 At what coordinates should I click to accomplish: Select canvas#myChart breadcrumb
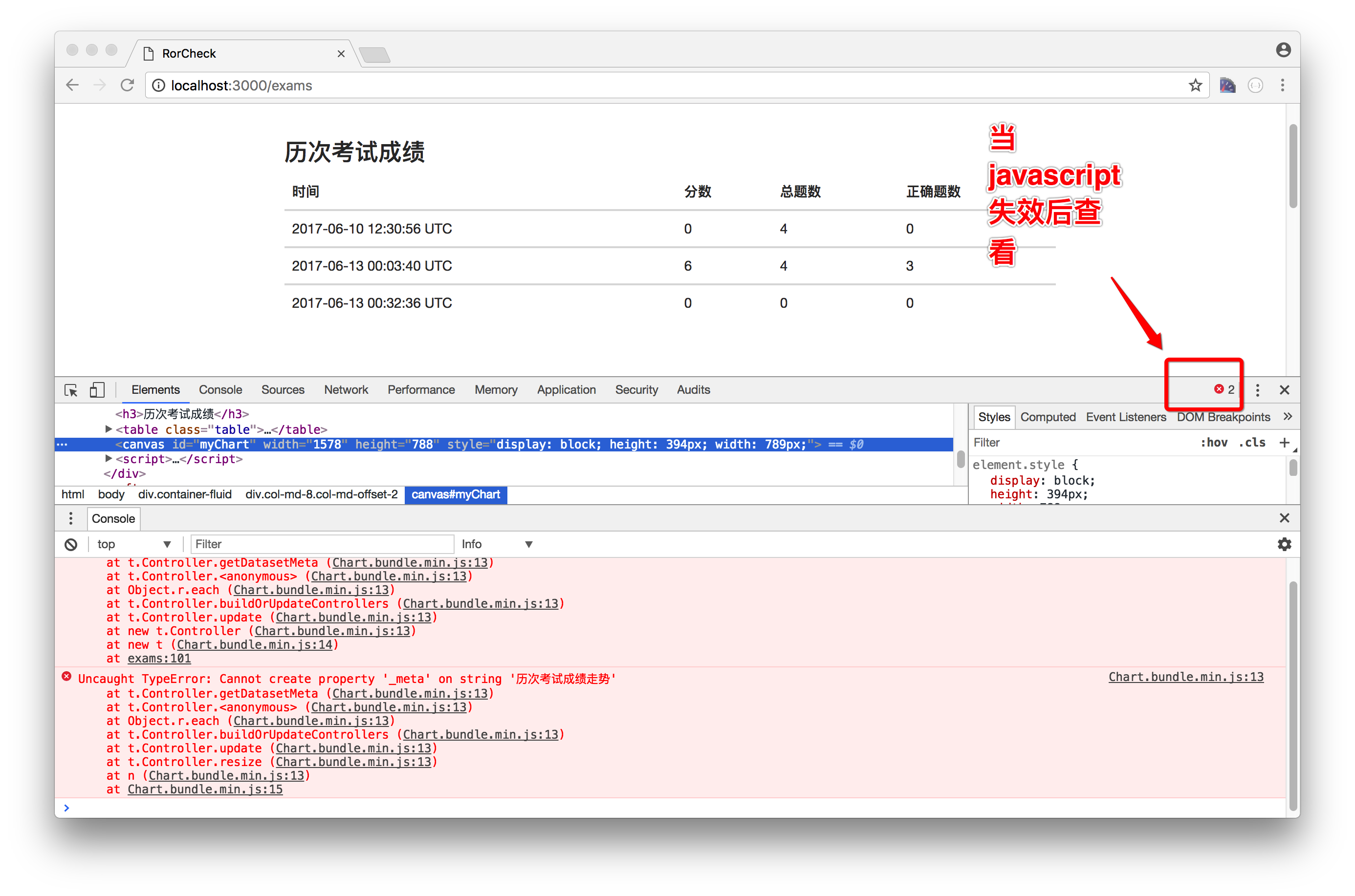(456, 494)
